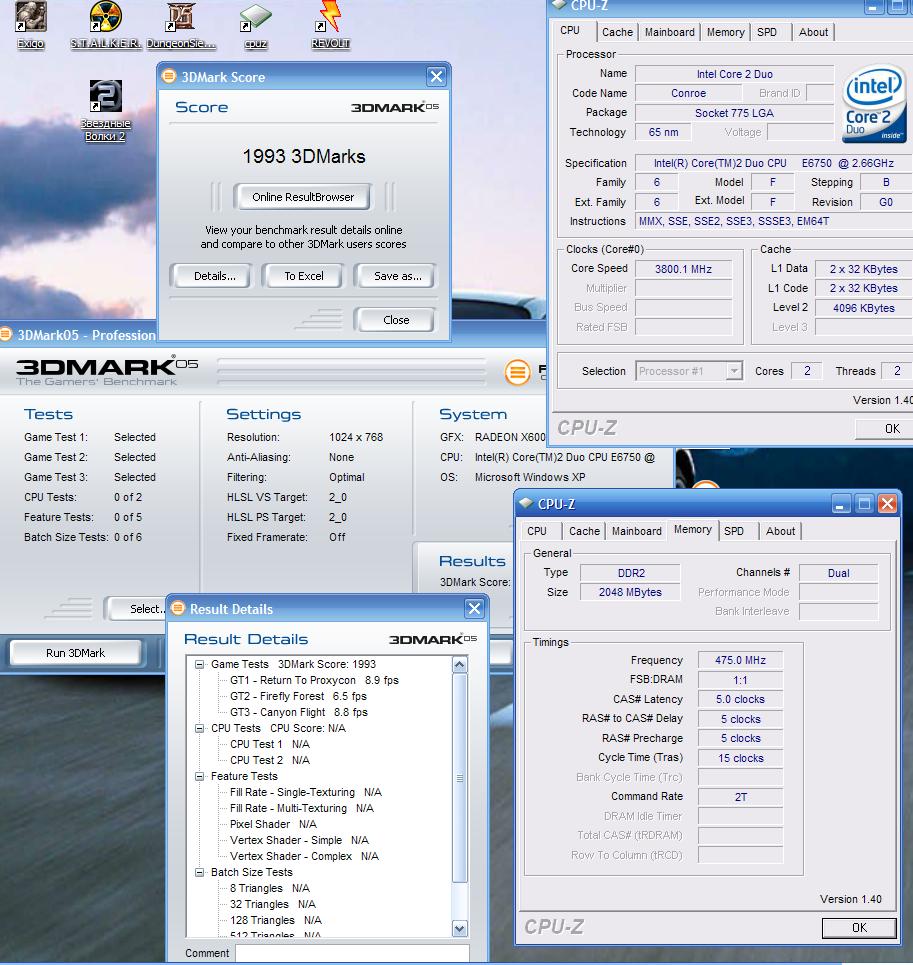The width and height of the screenshot is (913, 965).
Task: Open About tab in lower CPU-Z
Action: click(780, 531)
